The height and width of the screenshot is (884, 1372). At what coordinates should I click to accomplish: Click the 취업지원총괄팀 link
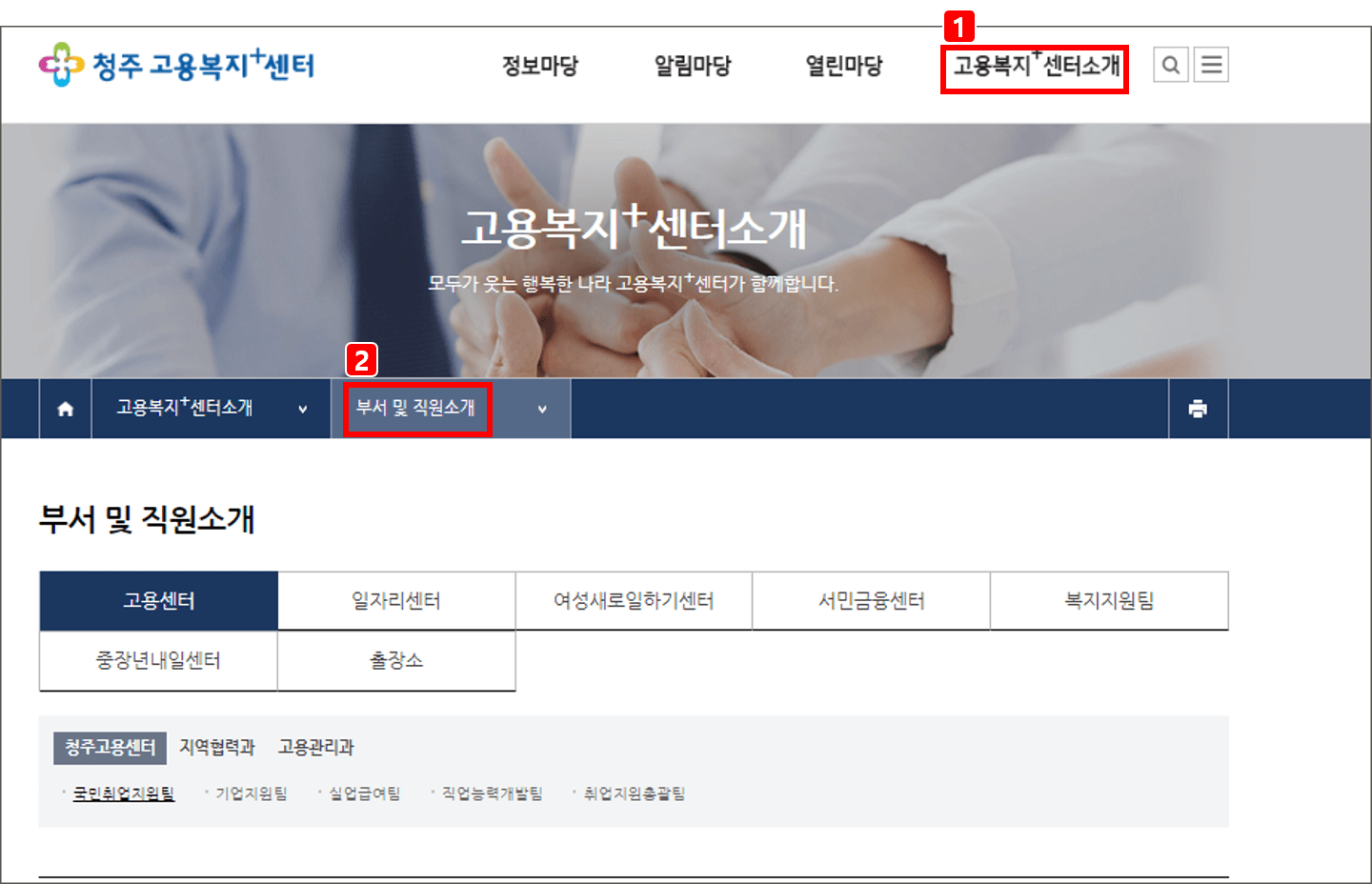coord(636,793)
